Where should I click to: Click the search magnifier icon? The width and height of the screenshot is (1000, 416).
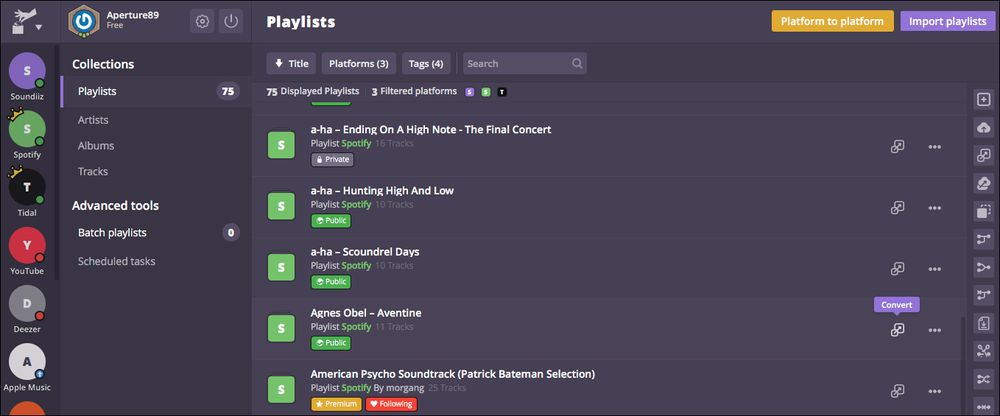[577, 63]
